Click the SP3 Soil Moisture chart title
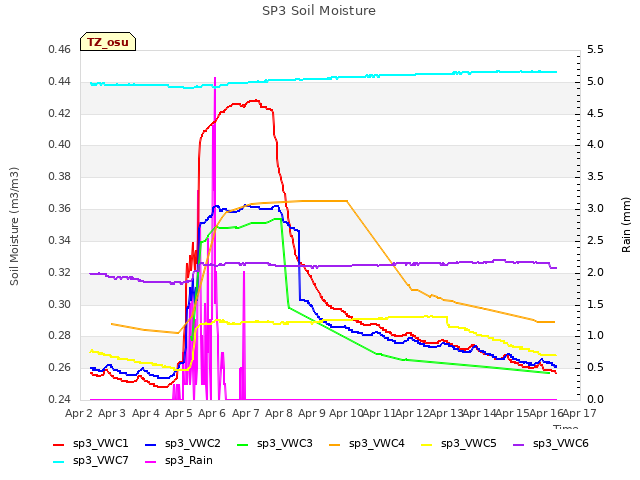The image size is (640, 480). 319,11
